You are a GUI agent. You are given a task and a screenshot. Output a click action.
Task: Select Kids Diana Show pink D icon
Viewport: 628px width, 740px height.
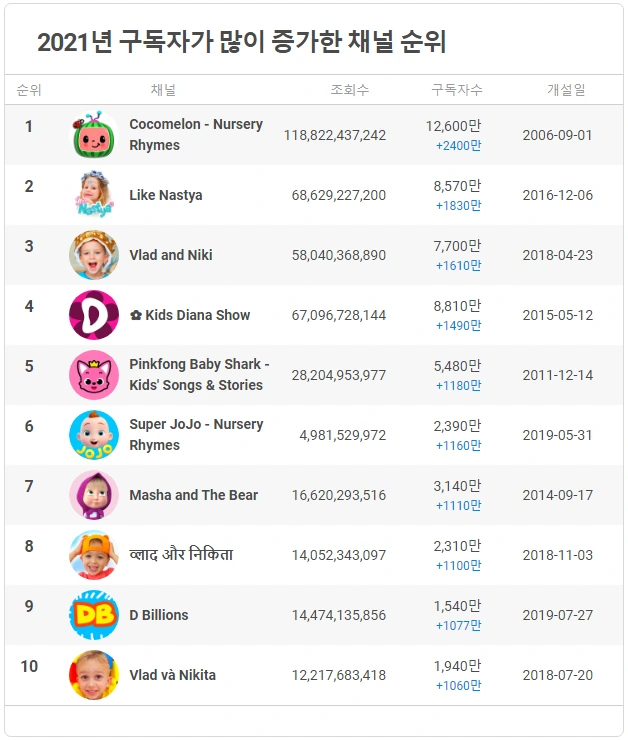click(x=94, y=315)
